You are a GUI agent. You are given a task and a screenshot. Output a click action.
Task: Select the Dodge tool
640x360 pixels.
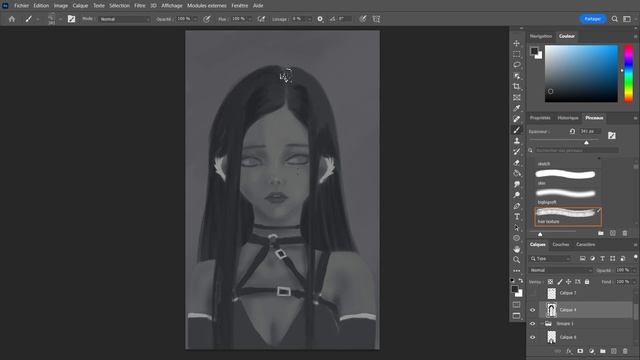(x=517, y=195)
